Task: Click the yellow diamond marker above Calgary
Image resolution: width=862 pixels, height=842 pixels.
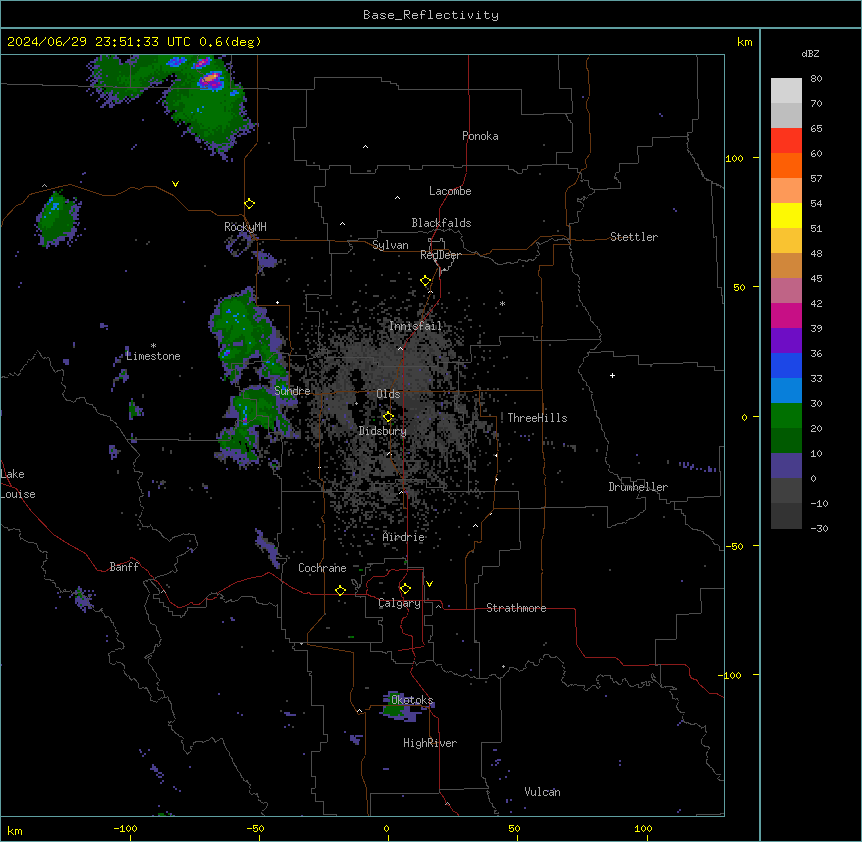Action: click(x=405, y=589)
